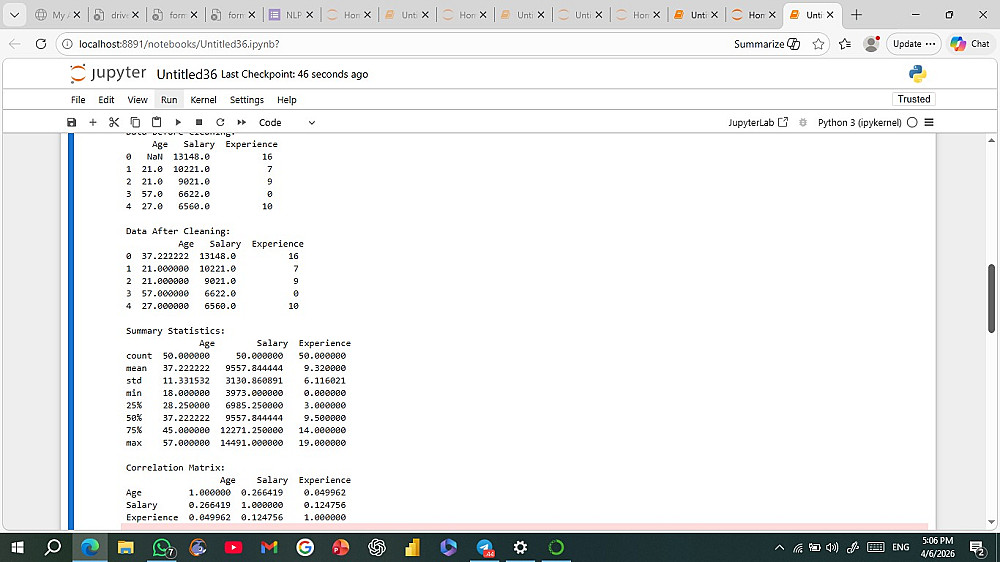The width and height of the screenshot is (1000, 562).
Task: Run the selected cell
Action: 178,122
